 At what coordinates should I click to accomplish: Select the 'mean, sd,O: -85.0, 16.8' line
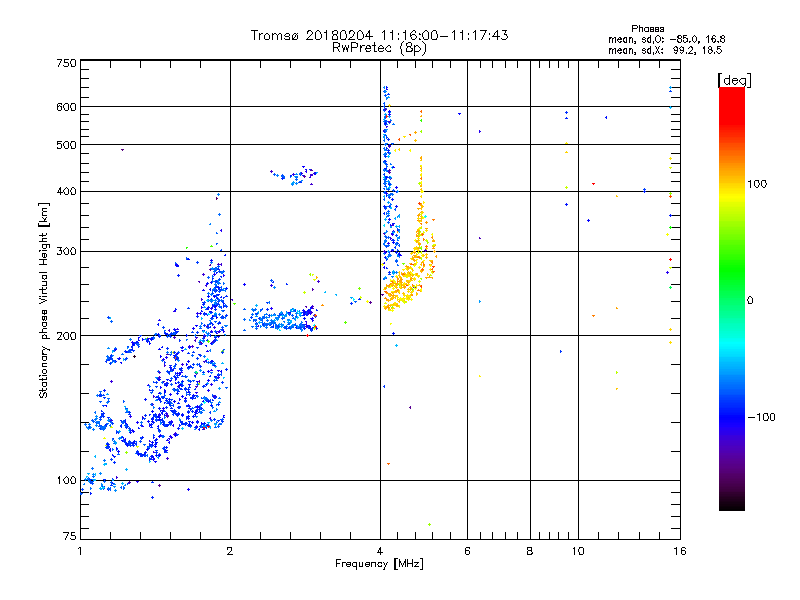tap(666, 39)
